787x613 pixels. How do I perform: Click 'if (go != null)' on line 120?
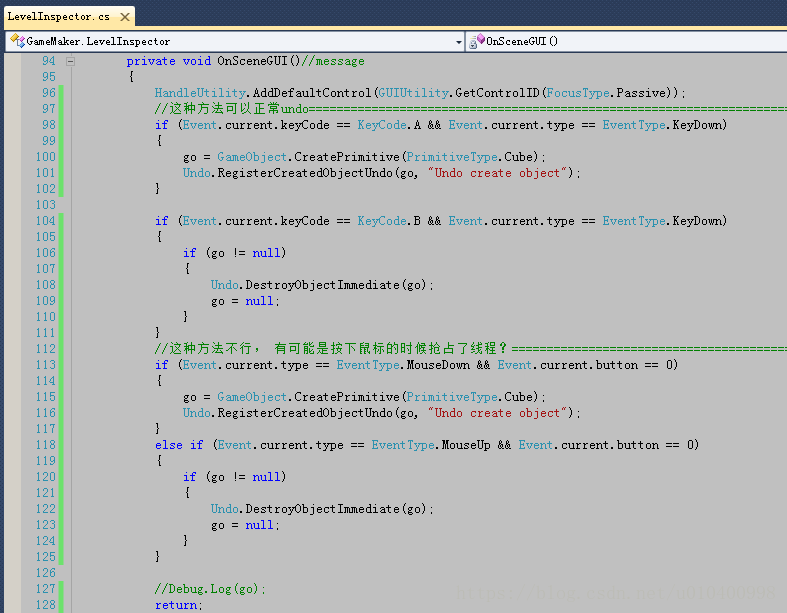point(234,477)
